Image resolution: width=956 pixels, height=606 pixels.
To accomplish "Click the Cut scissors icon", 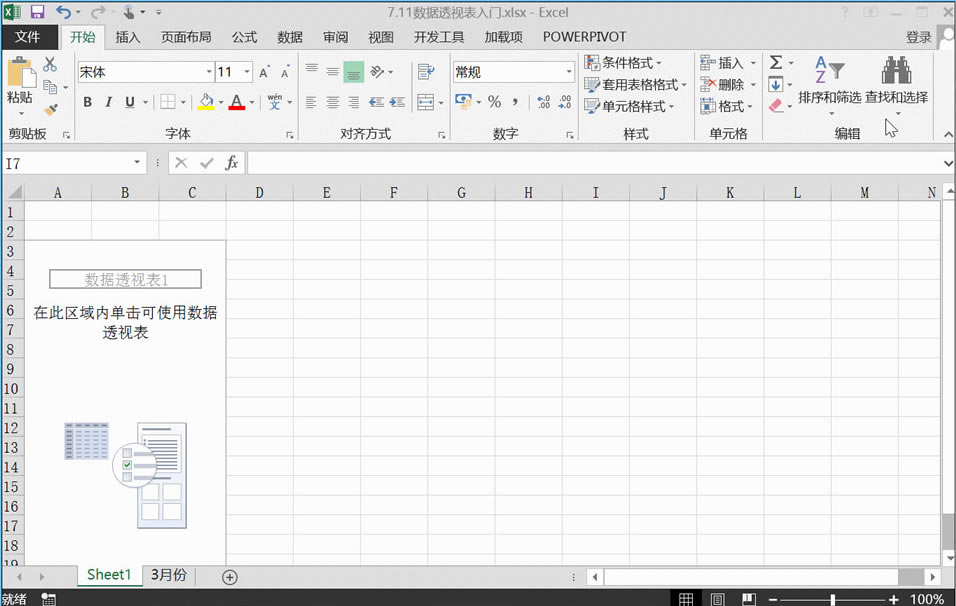I will pos(50,65).
